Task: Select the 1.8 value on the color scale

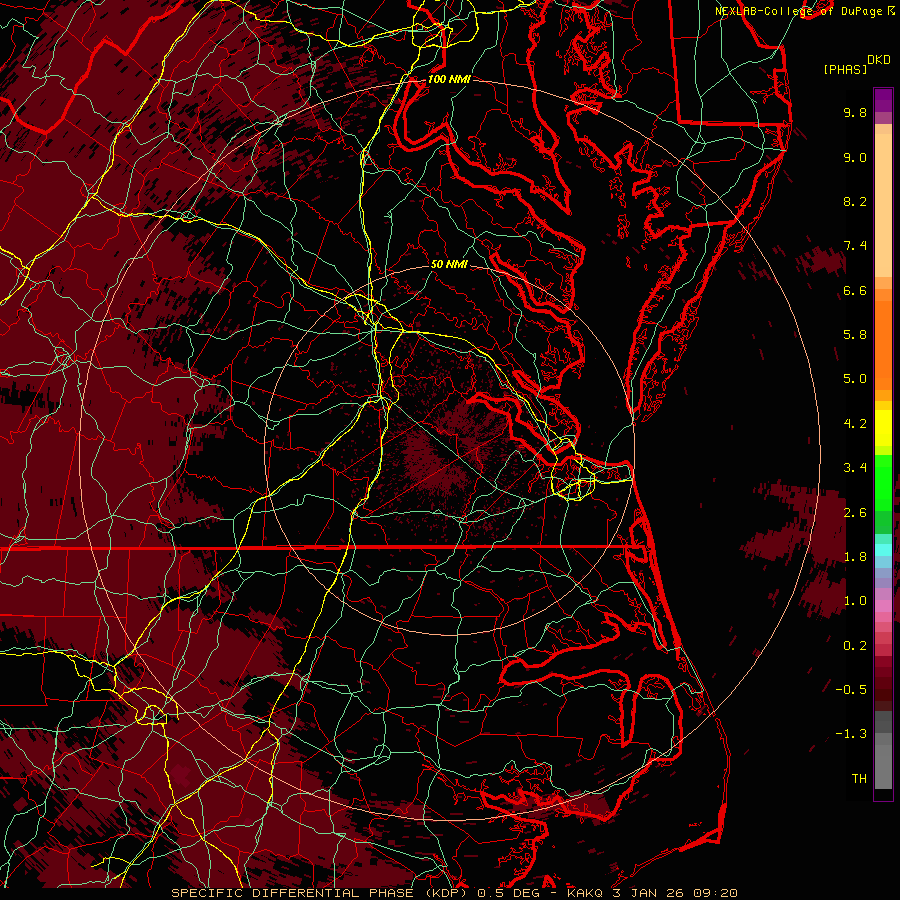Action: tap(855, 557)
